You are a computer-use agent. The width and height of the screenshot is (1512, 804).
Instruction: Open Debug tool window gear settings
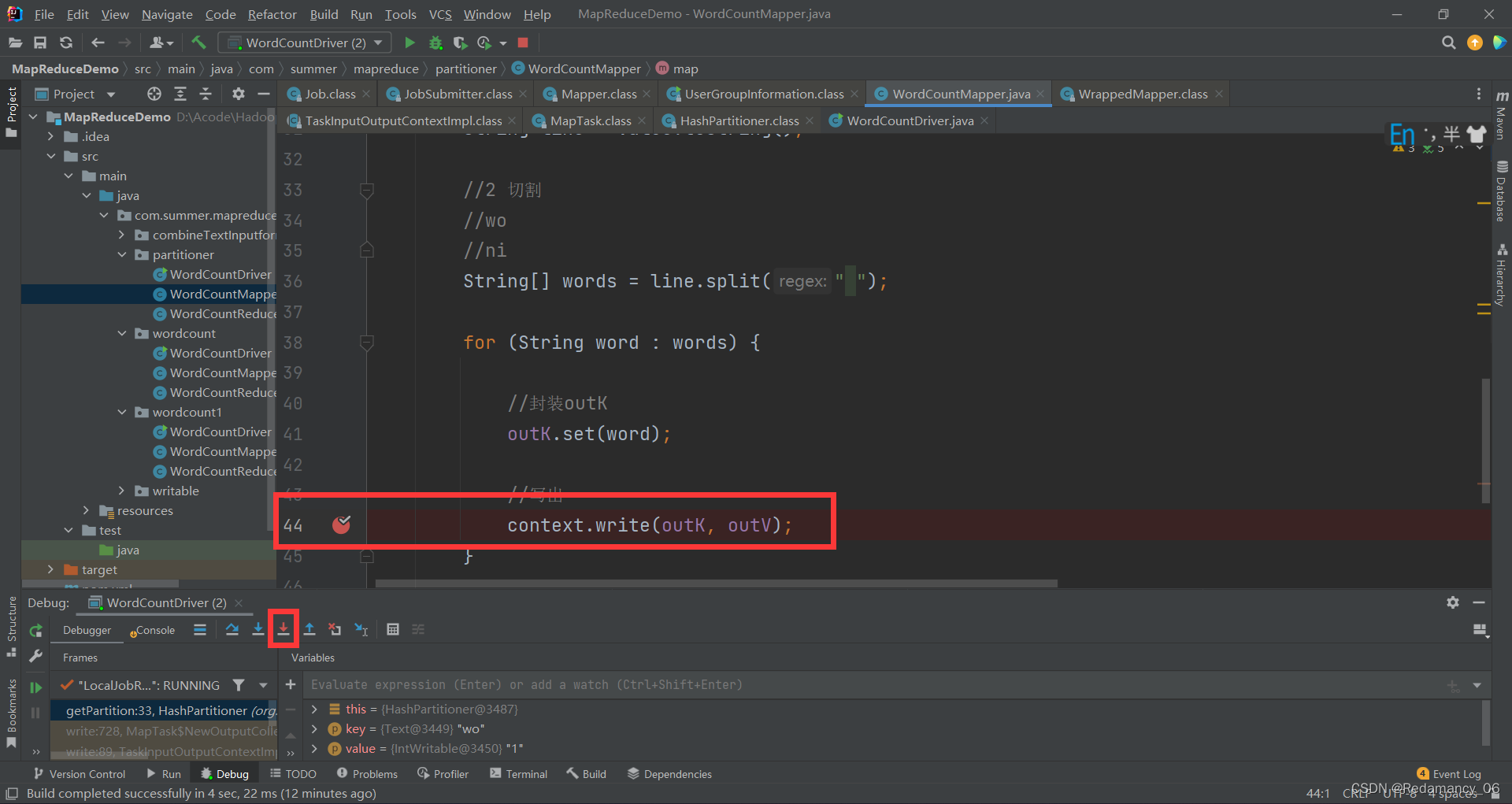point(1453,602)
